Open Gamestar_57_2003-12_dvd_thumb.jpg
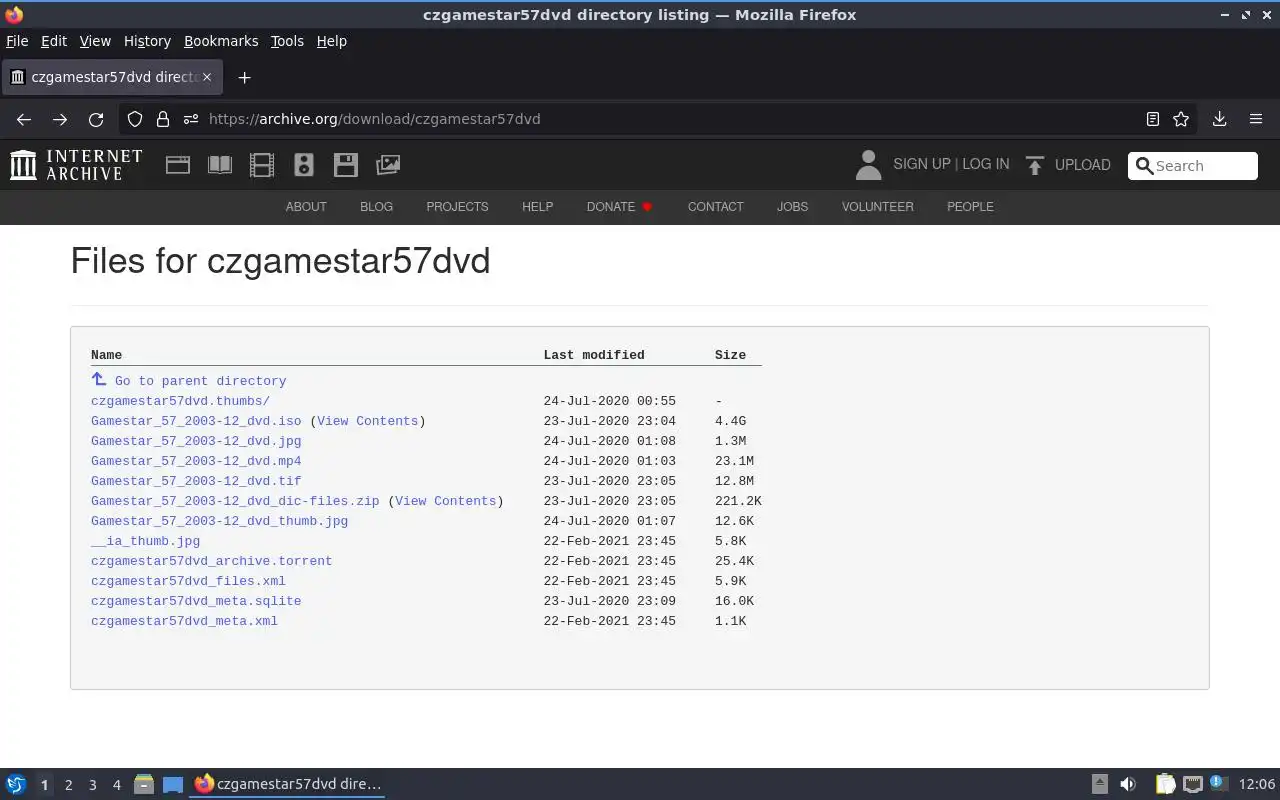The height and width of the screenshot is (800, 1280). (219, 521)
